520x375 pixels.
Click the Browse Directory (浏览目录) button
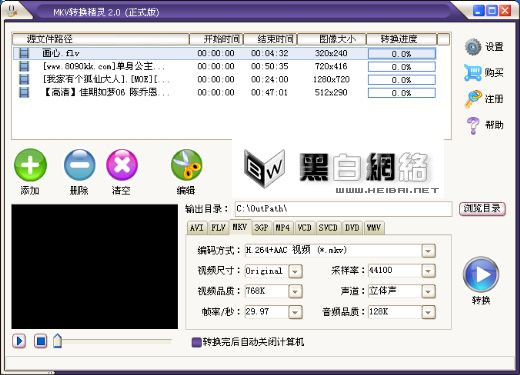click(482, 209)
